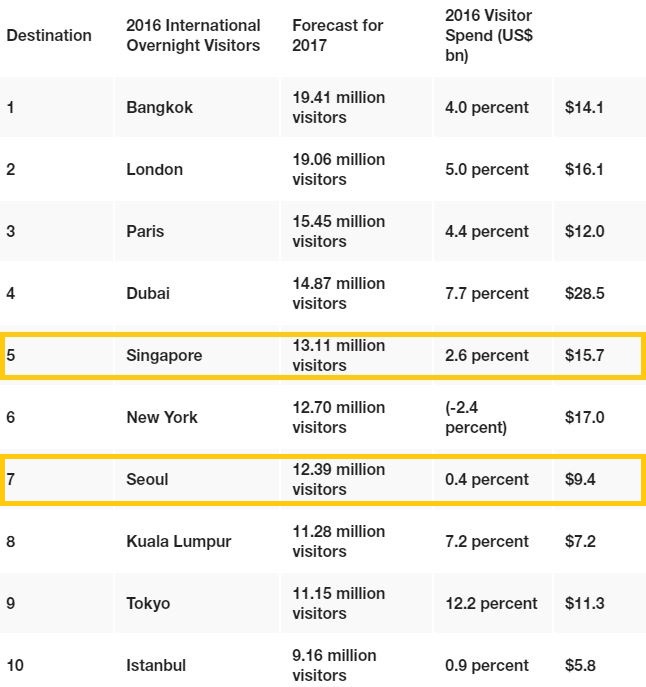Click the 2016 Visitor Spend header
The height and width of the screenshot is (687, 646).
point(489,35)
